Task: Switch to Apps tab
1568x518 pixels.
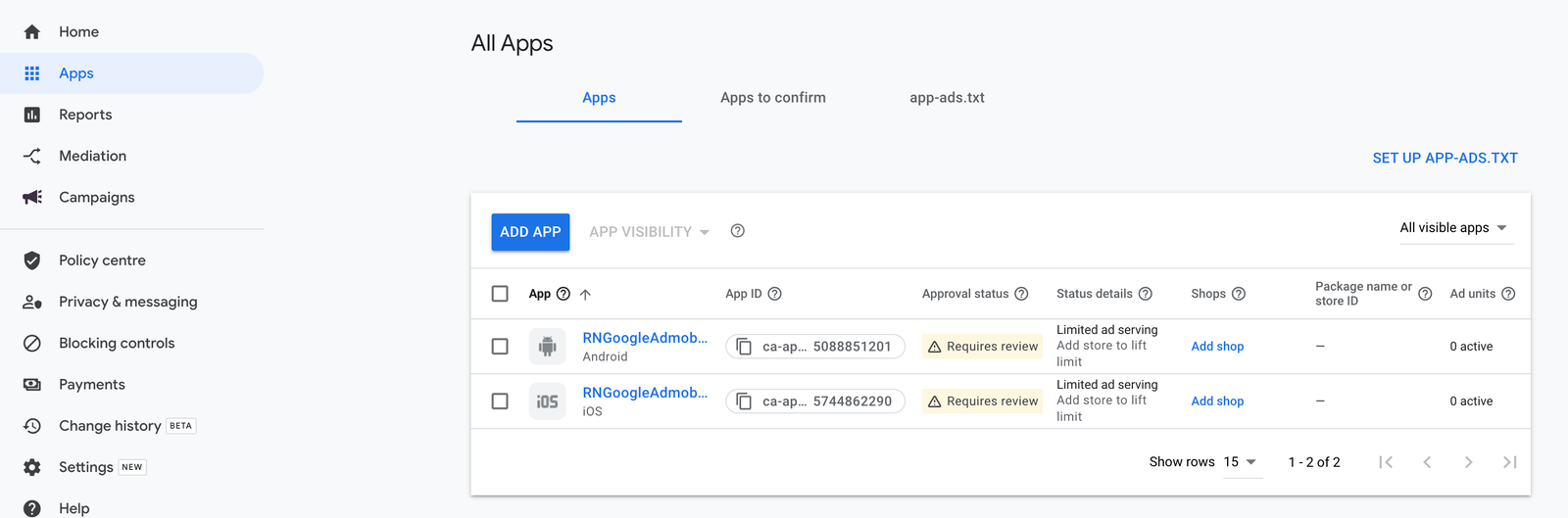Action: pyautogui.click(x=599, y=98)
